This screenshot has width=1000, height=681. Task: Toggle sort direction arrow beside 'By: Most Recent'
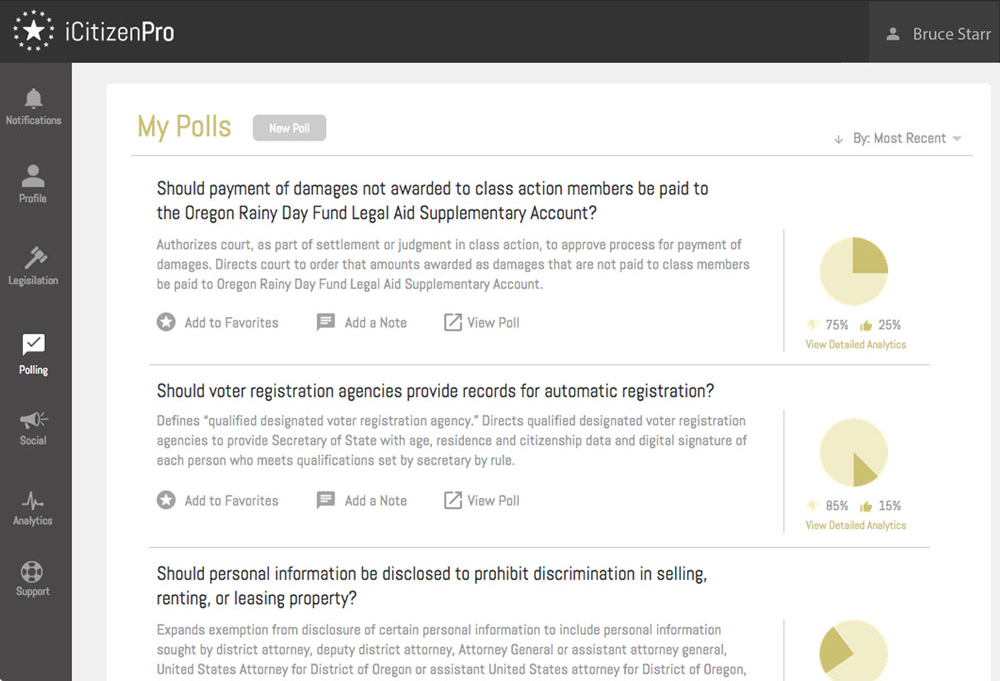[838, 139]
